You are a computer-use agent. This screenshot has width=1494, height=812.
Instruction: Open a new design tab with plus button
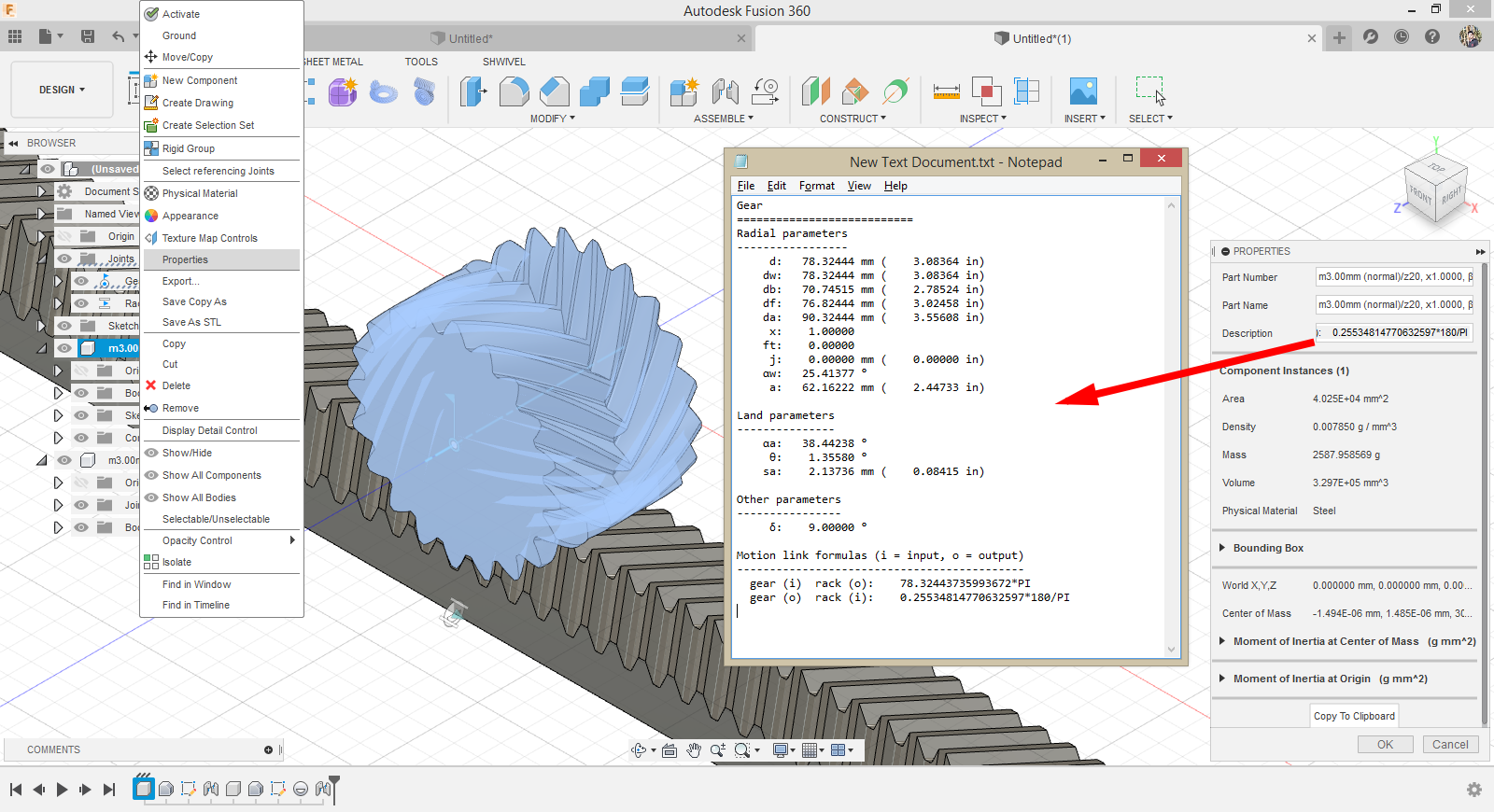click(x=1339, y=37)
